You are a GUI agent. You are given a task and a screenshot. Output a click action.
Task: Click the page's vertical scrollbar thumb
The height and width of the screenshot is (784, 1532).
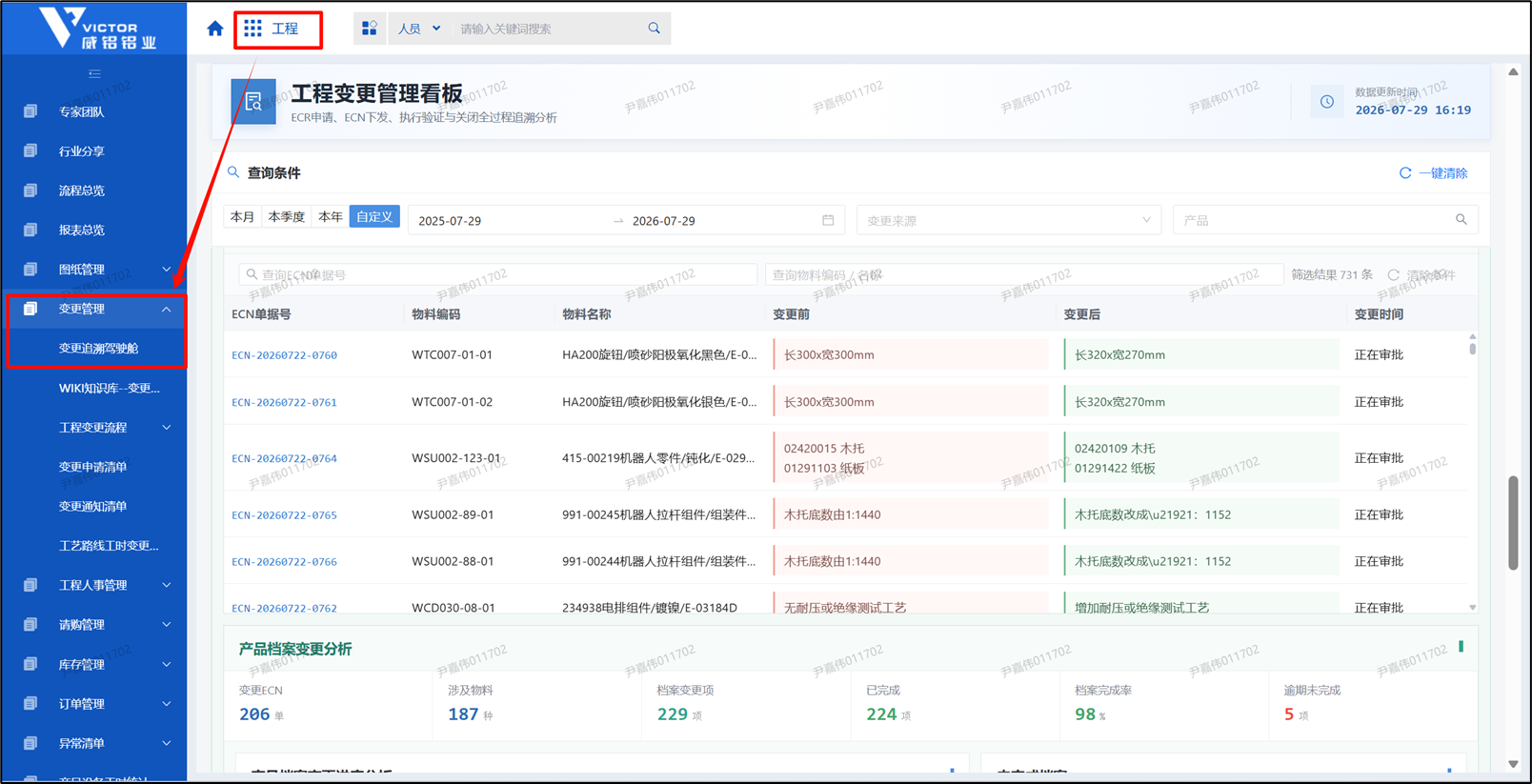1513,523
